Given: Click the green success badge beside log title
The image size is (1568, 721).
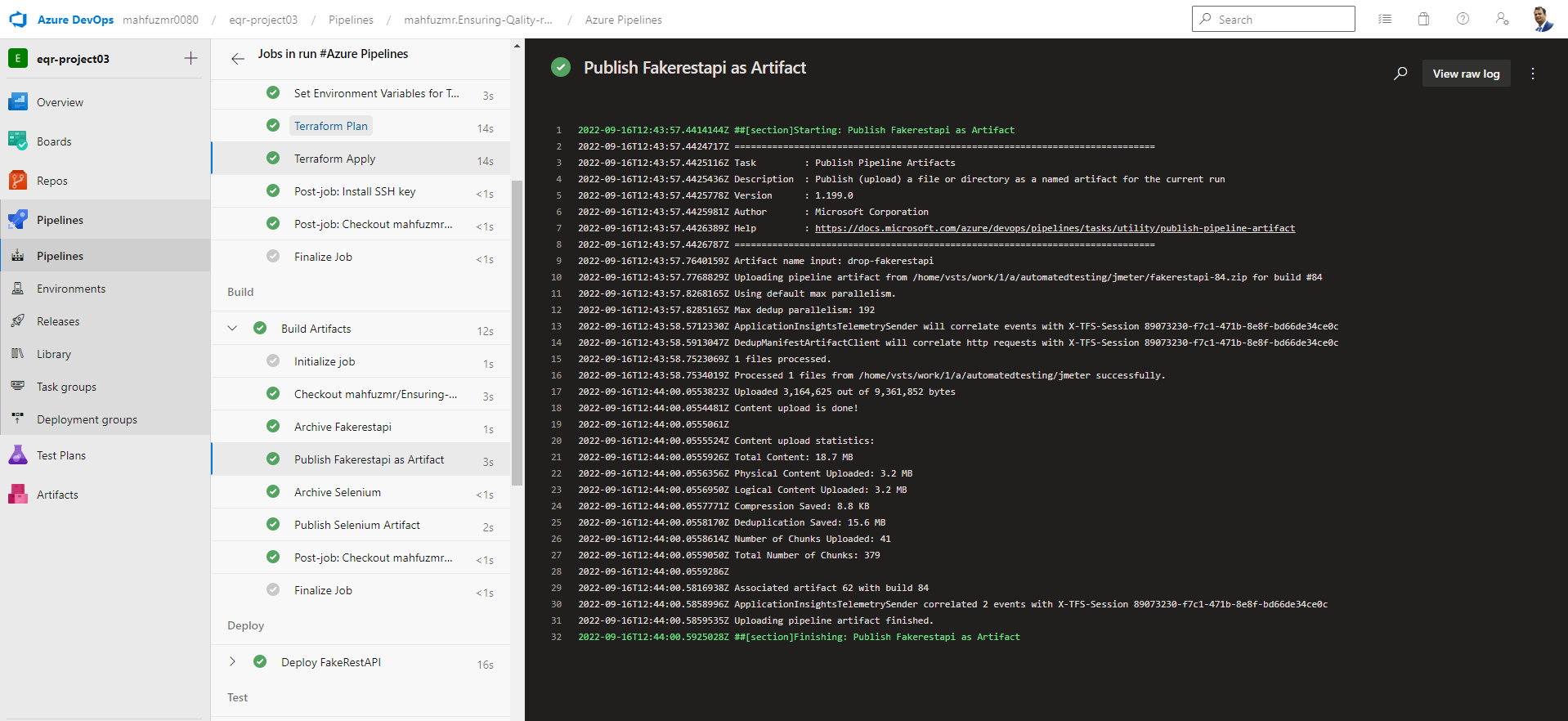Looking at the screenshot, I should pos(561,67).
